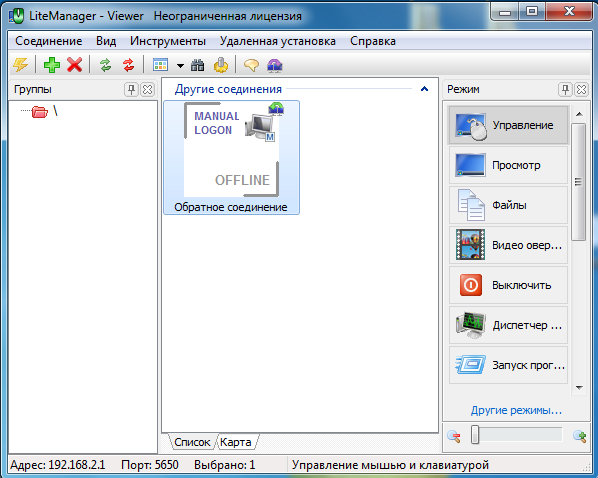The width and height of the screenshot is (598, 478).
Task: Delete the connection with the red X icon
Action: [74, 65]
